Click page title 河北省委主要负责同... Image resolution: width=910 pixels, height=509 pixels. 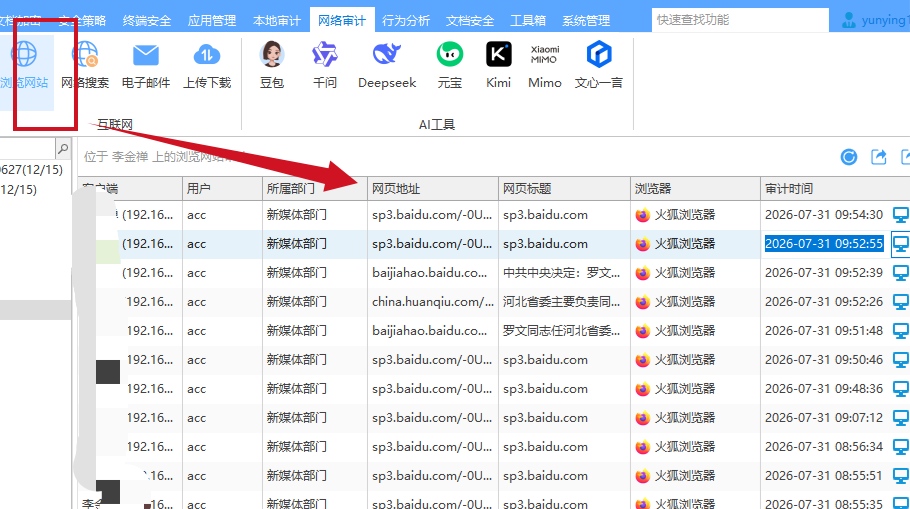[x=561, y=302]
